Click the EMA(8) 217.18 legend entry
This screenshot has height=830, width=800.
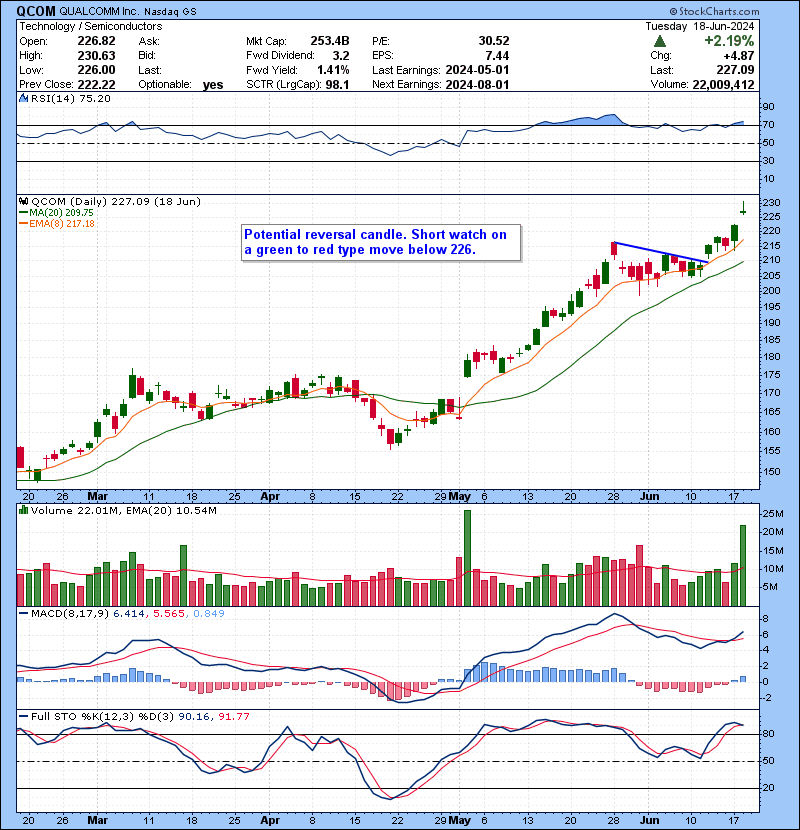(56, 223)
